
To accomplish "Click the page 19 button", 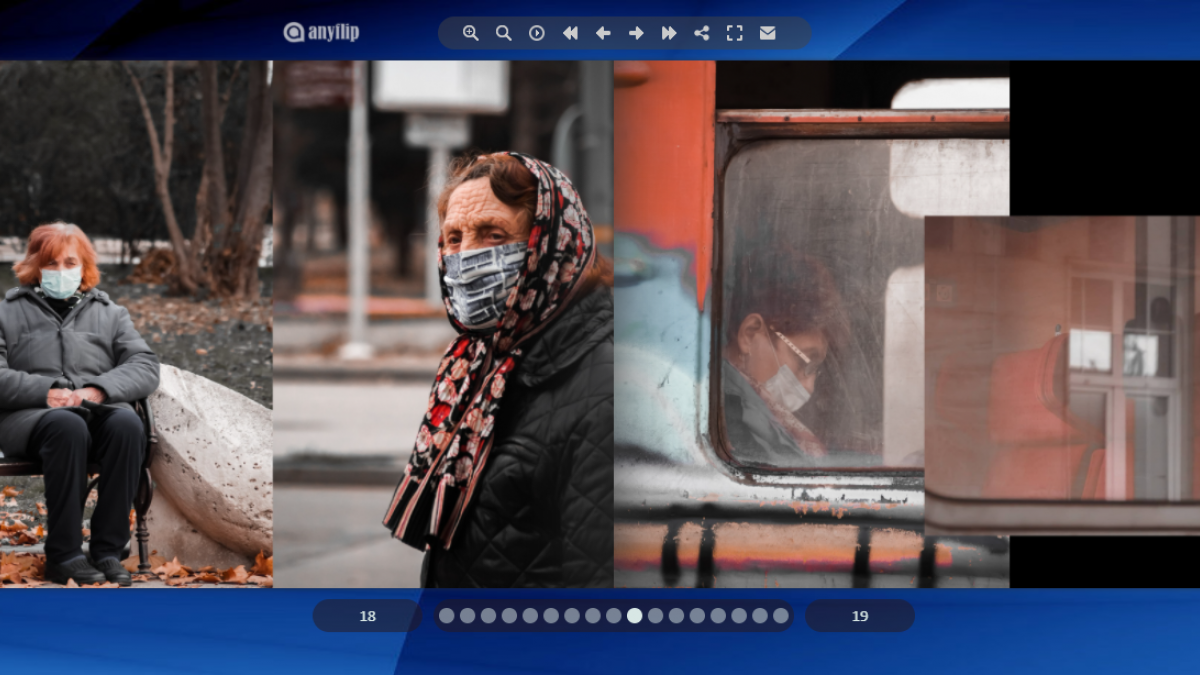I will 860,616.
